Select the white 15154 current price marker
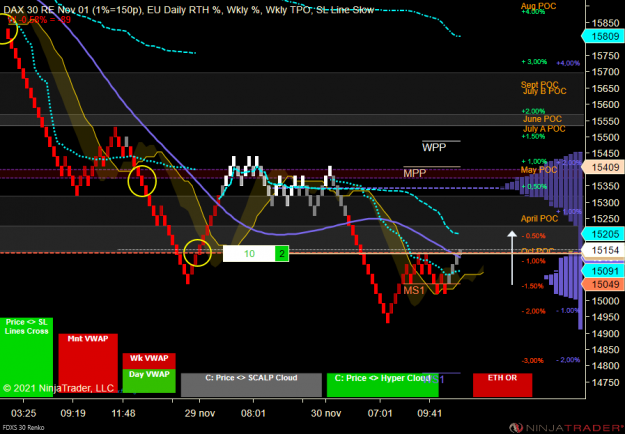This screenshot has width=625, height=434. click(603, 250)
